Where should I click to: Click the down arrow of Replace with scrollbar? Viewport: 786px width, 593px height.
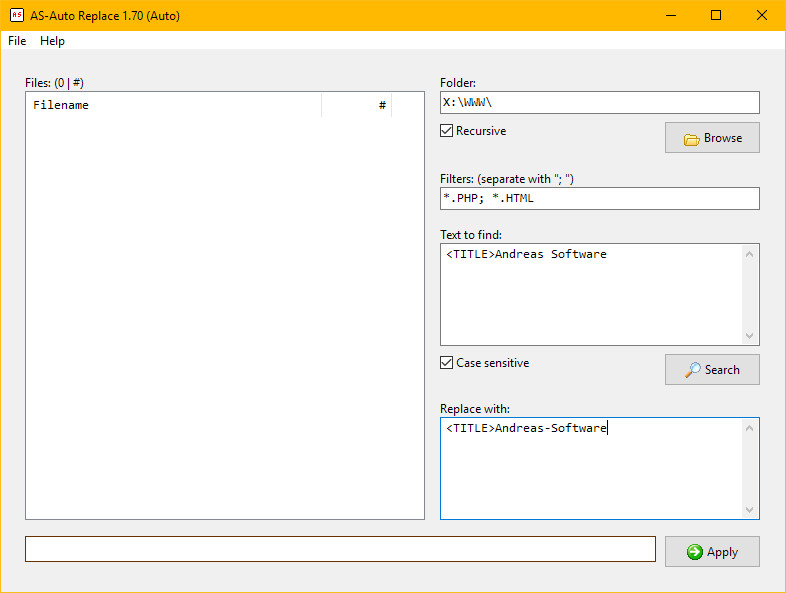coord(749,509)
